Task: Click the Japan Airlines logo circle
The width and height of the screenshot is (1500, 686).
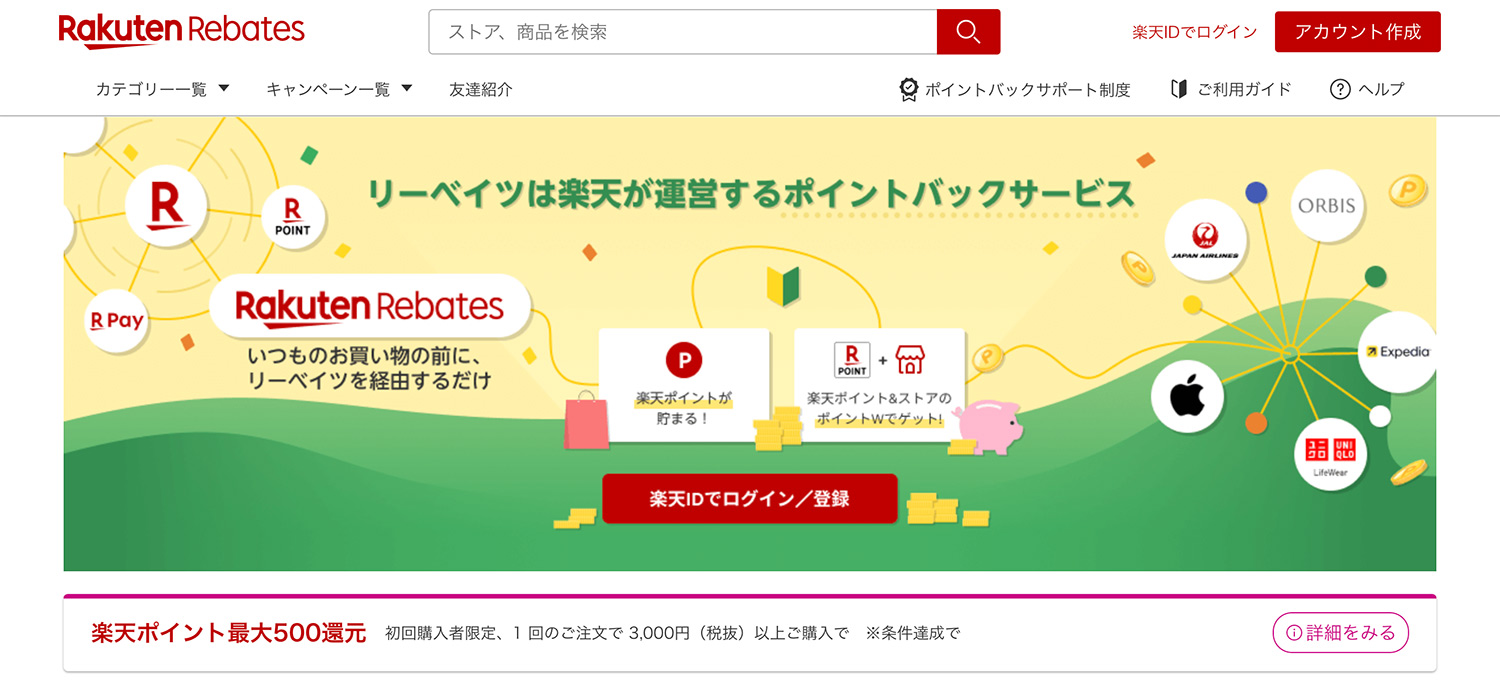Action: click(1205, 241)
